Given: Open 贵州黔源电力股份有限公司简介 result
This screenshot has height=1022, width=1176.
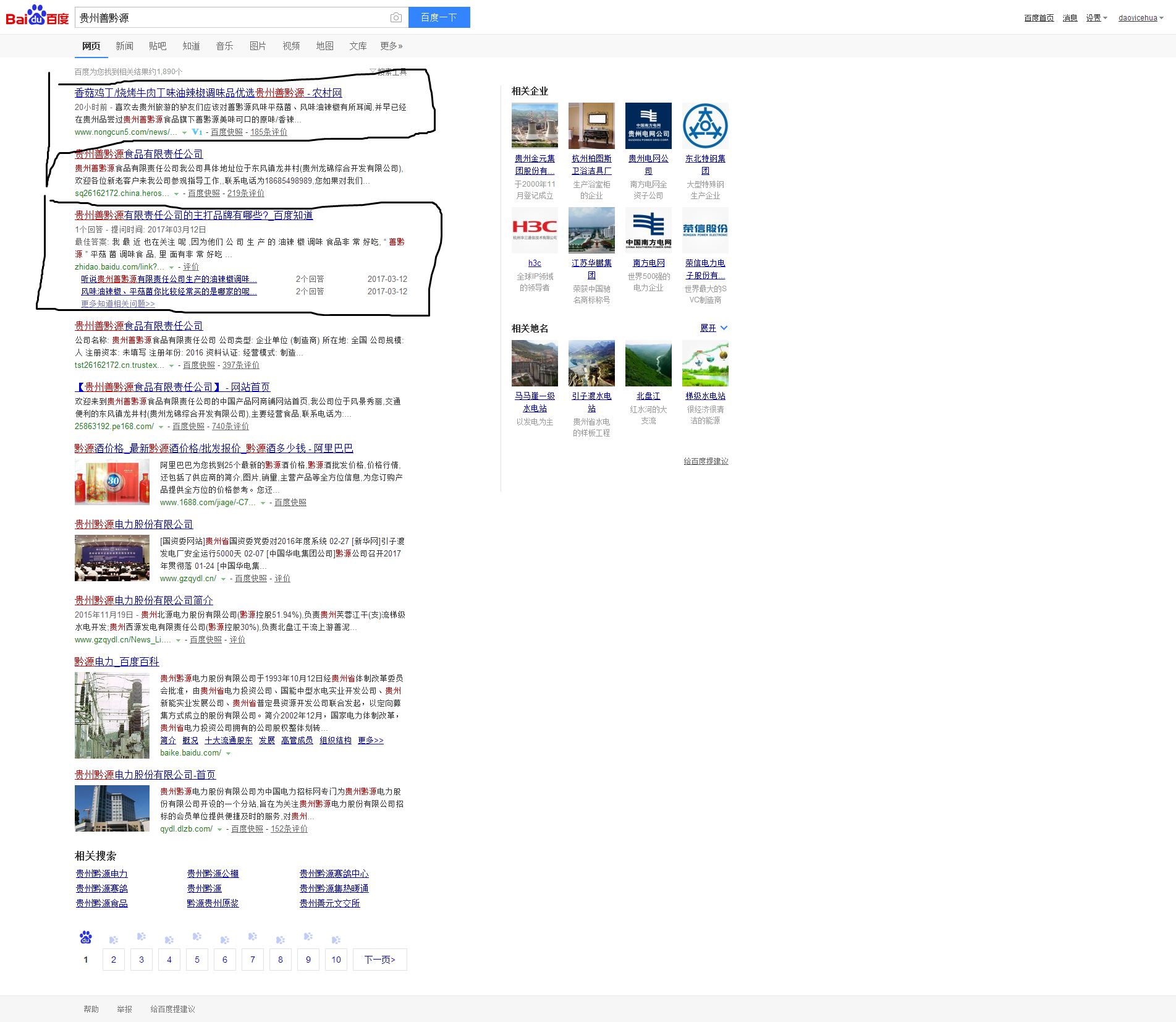Looking at the screenshot, I should 144,600.
